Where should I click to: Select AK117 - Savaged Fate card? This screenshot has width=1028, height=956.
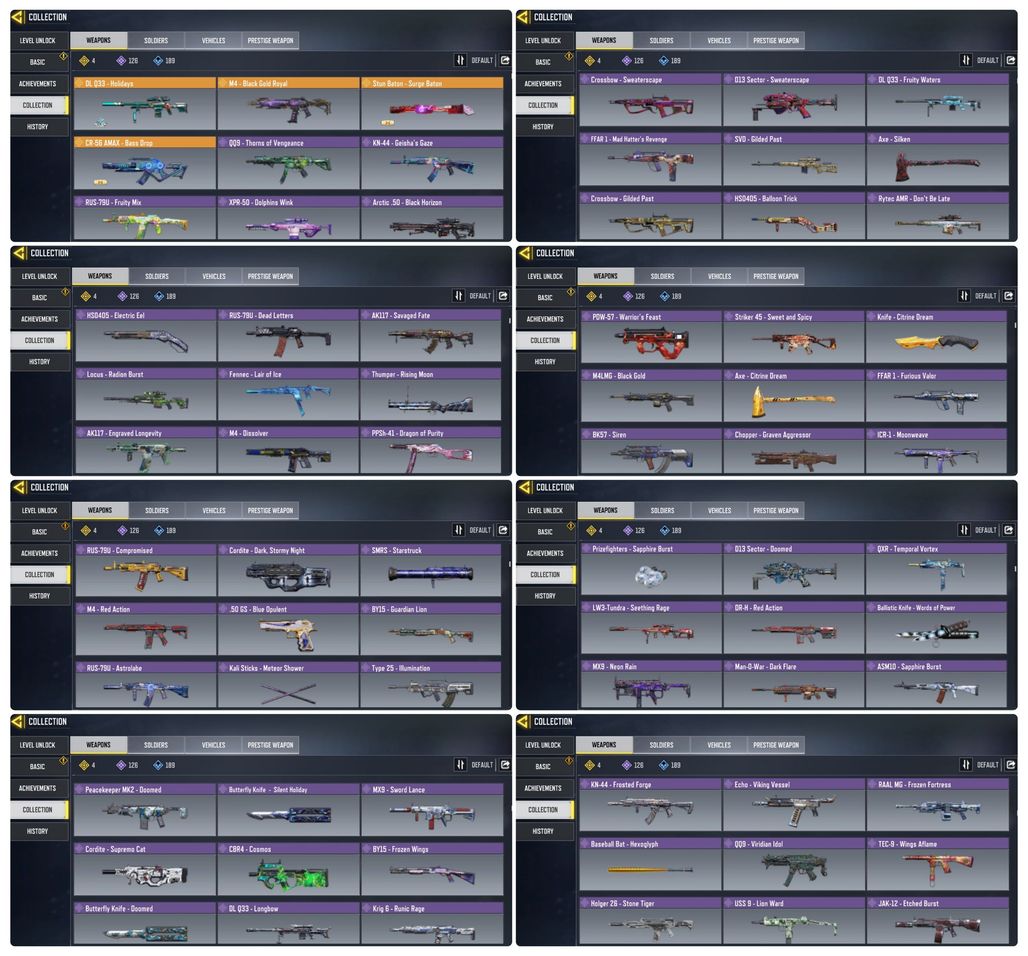[x=430, y=335]
